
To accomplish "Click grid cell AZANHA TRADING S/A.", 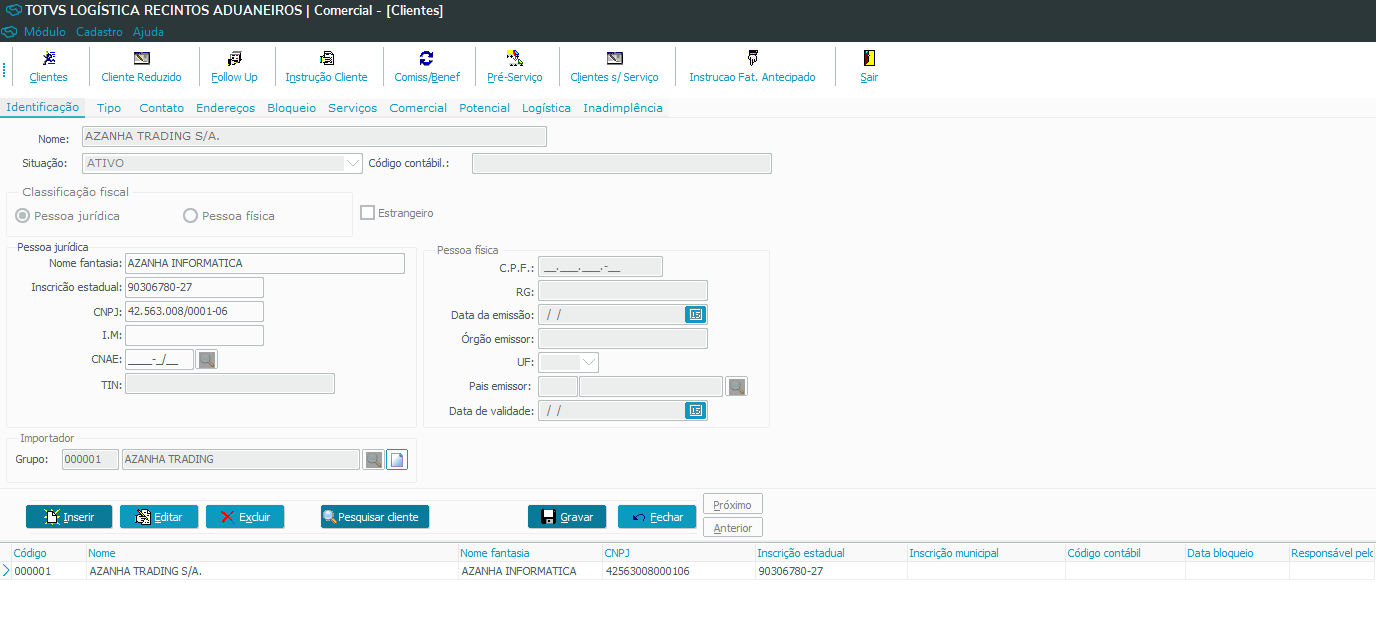I will pyautogui.click(x=271, y=571).
